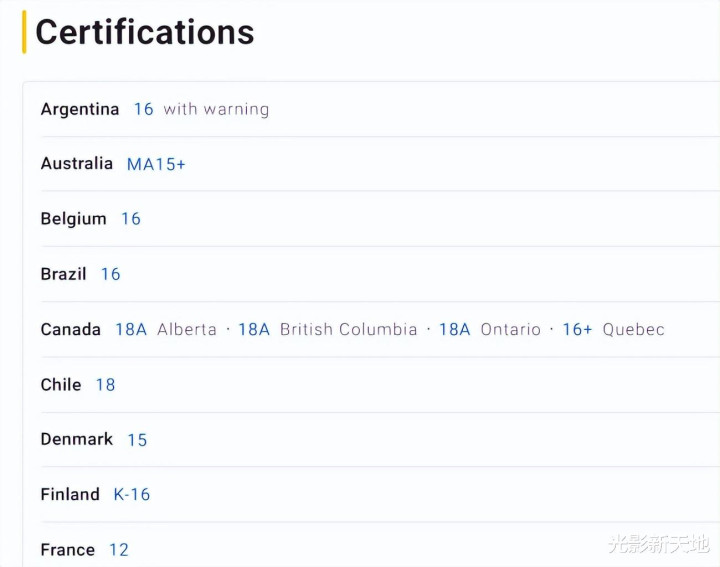Select Belgium's 16 certification link
The image size is (720, 567).
[x=131, y=219]
